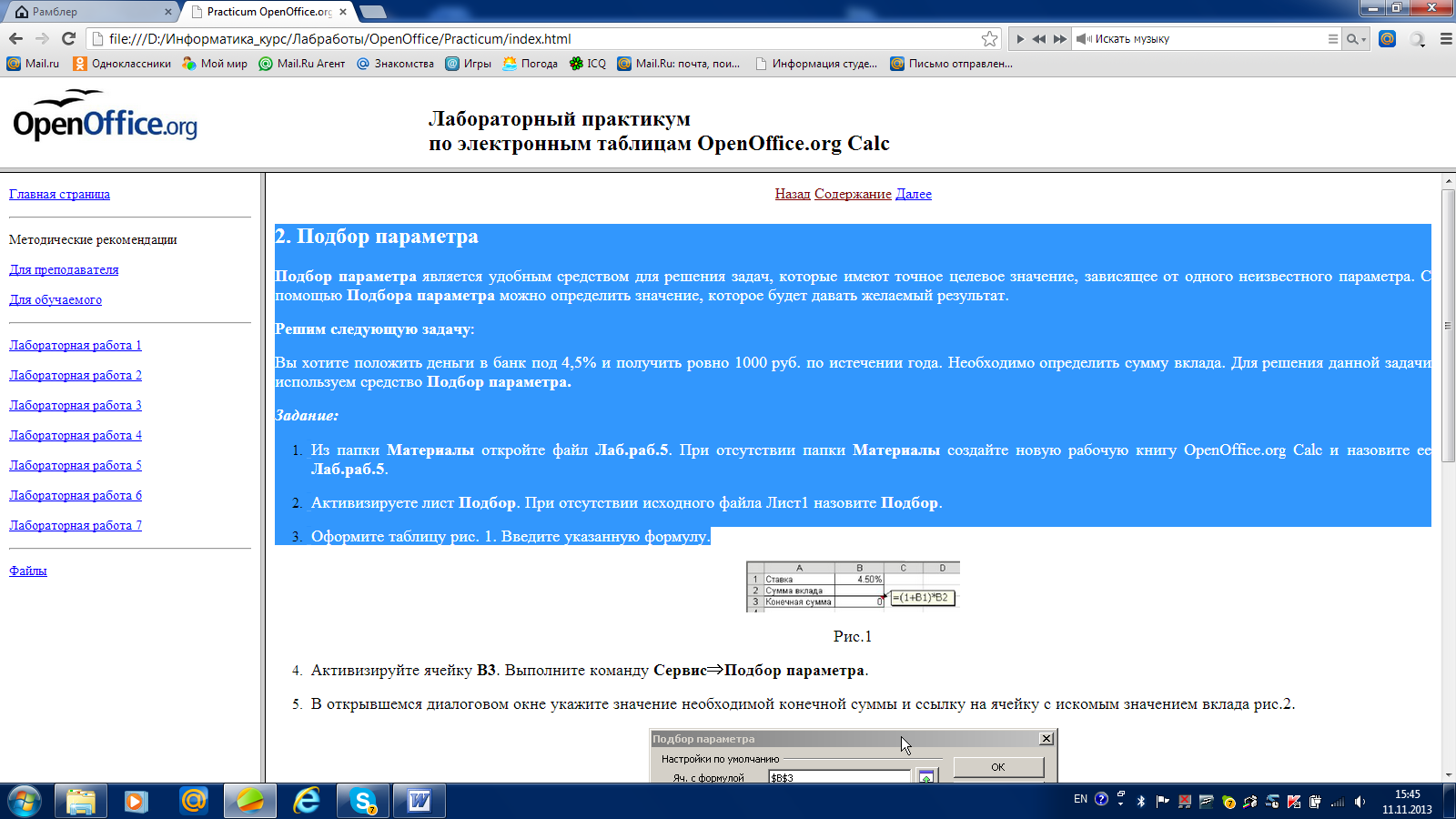Screen dimensions: 1456x819
Task: Open the Мой мир bookmark
Action: (215, 64)
